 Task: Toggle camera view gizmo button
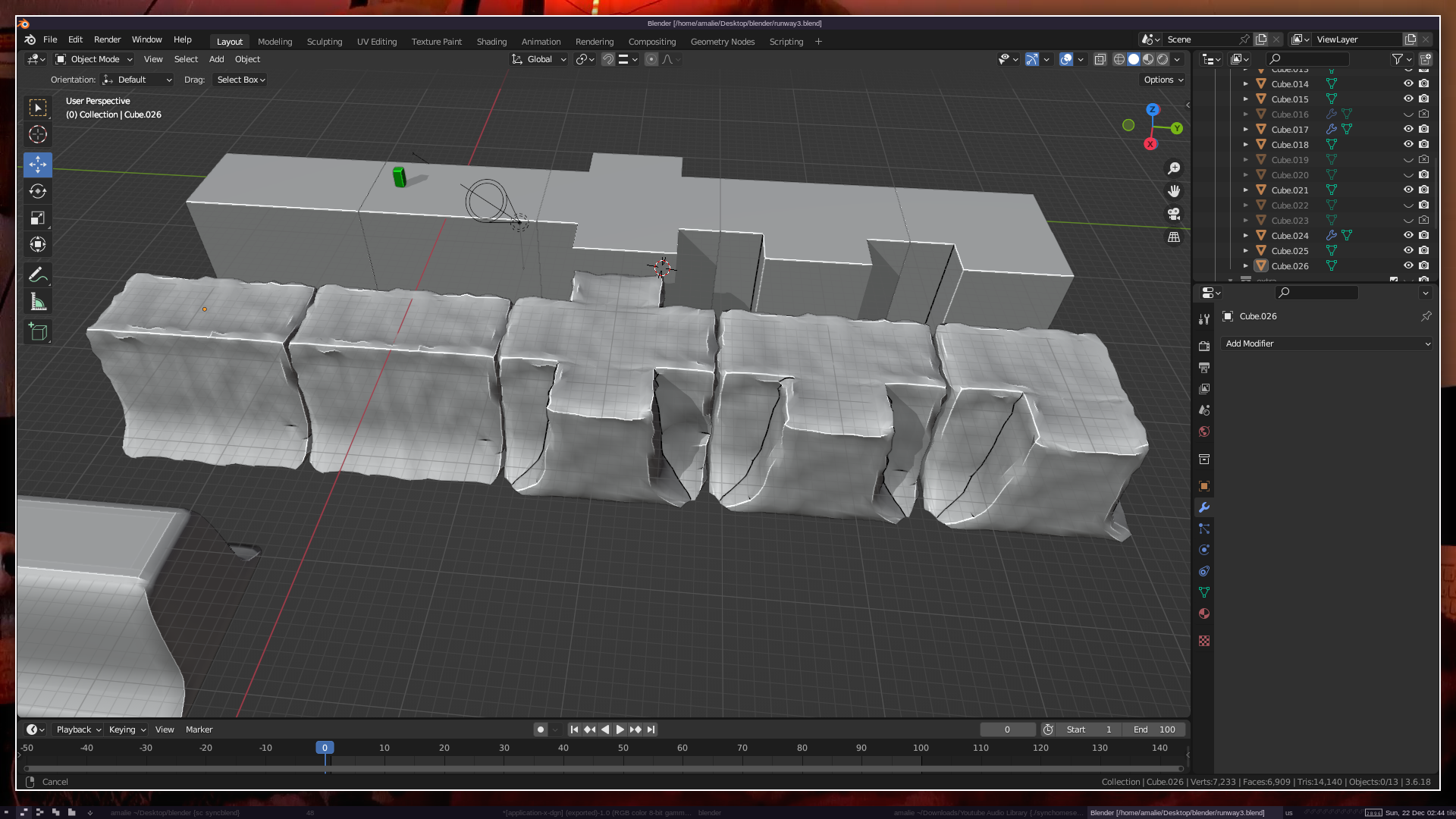coord(1174,215)
